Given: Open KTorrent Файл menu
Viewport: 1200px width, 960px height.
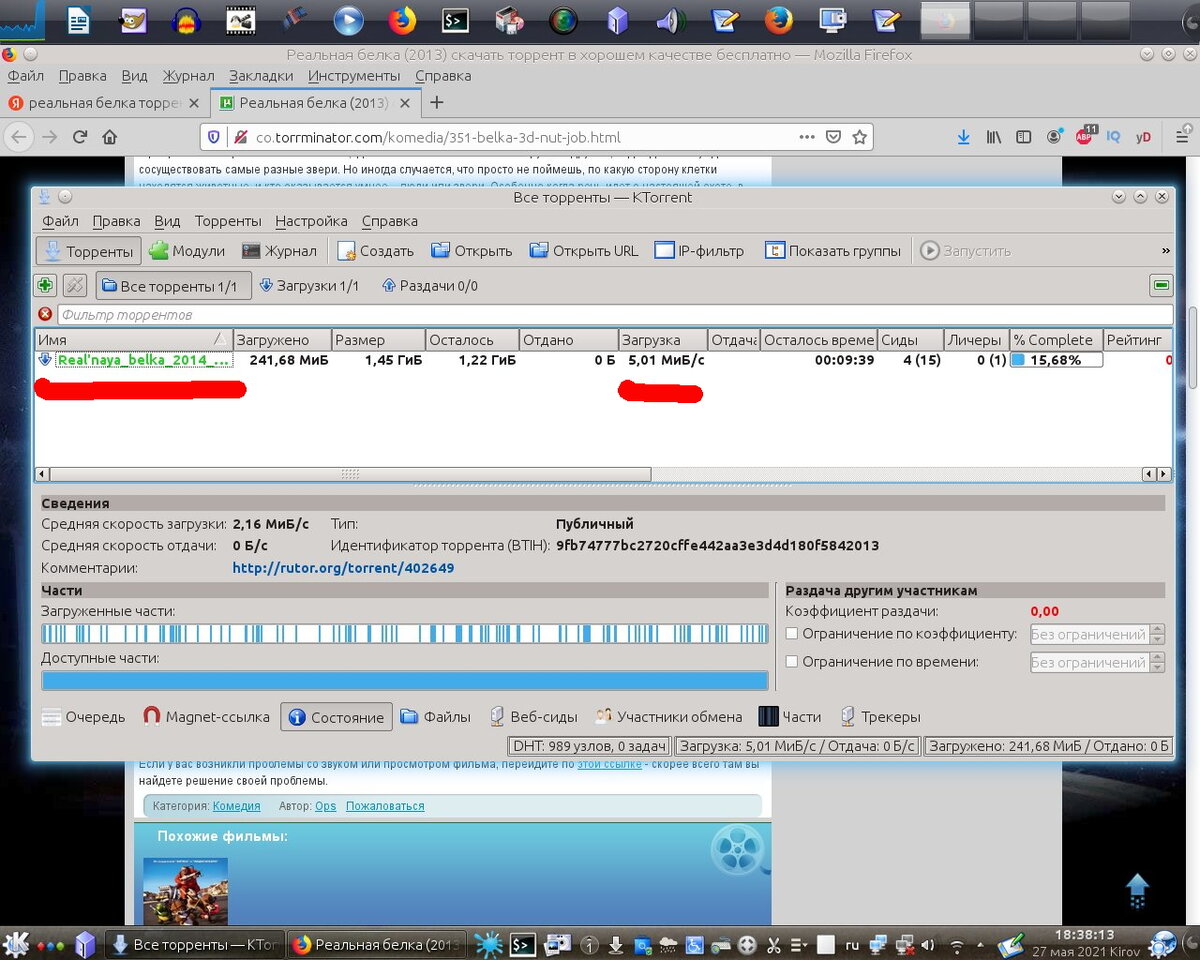Looking at the screenshot, I should pyautogui.click(x=60, y=221).
